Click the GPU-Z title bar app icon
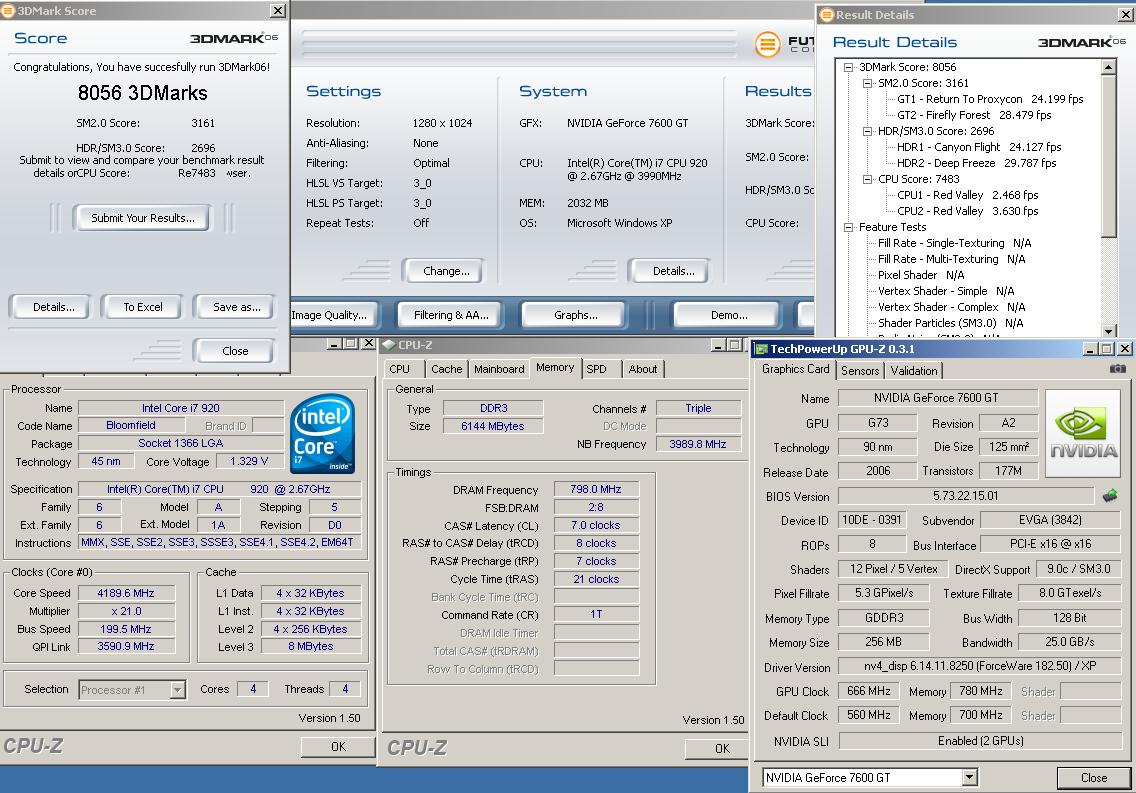The height and width of the screenshot is (793, 1136). click(x=761, y=349)
